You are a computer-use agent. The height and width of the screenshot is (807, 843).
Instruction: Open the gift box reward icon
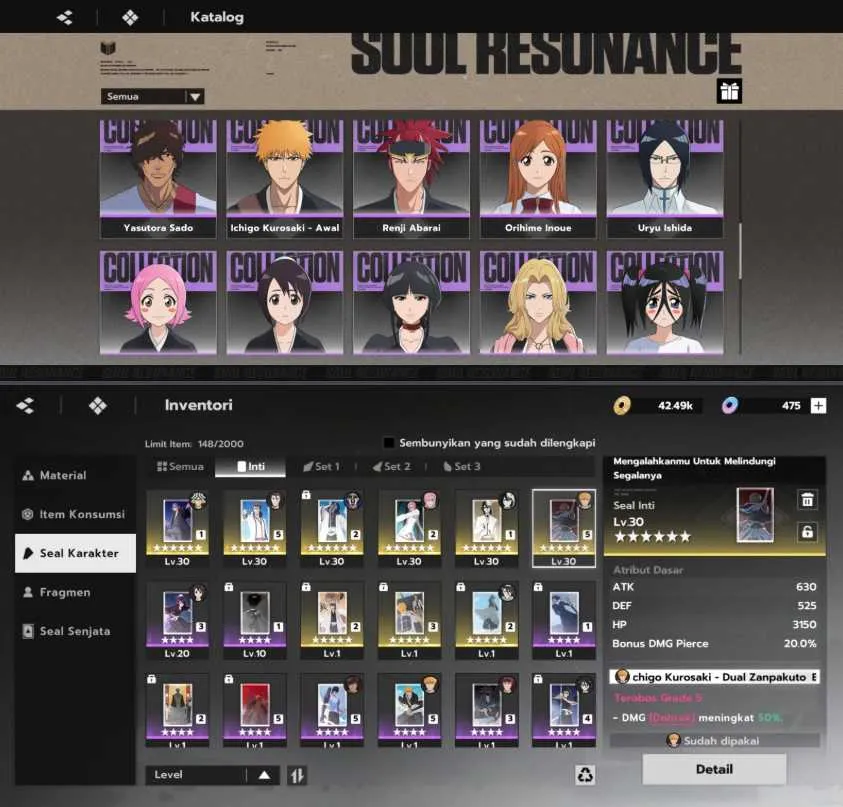click(x=729, y=91)
